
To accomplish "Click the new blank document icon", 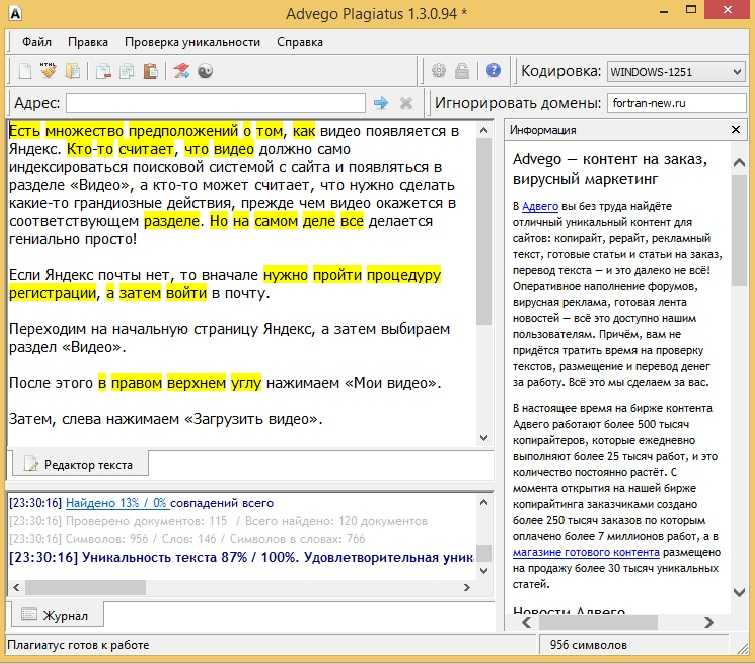I will [x=25, y=71].
